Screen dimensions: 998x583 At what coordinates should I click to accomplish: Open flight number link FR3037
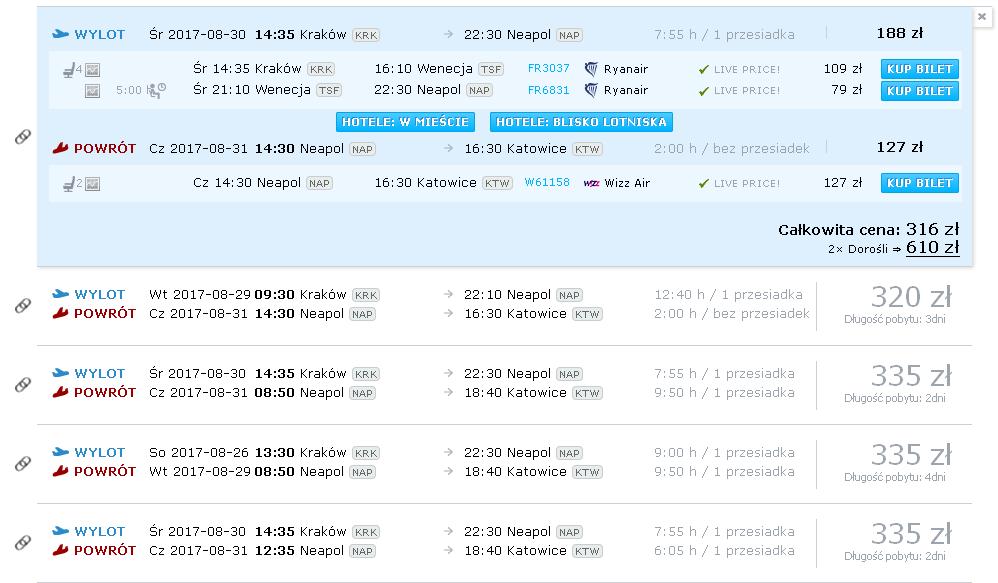click(x=549, y=68)
